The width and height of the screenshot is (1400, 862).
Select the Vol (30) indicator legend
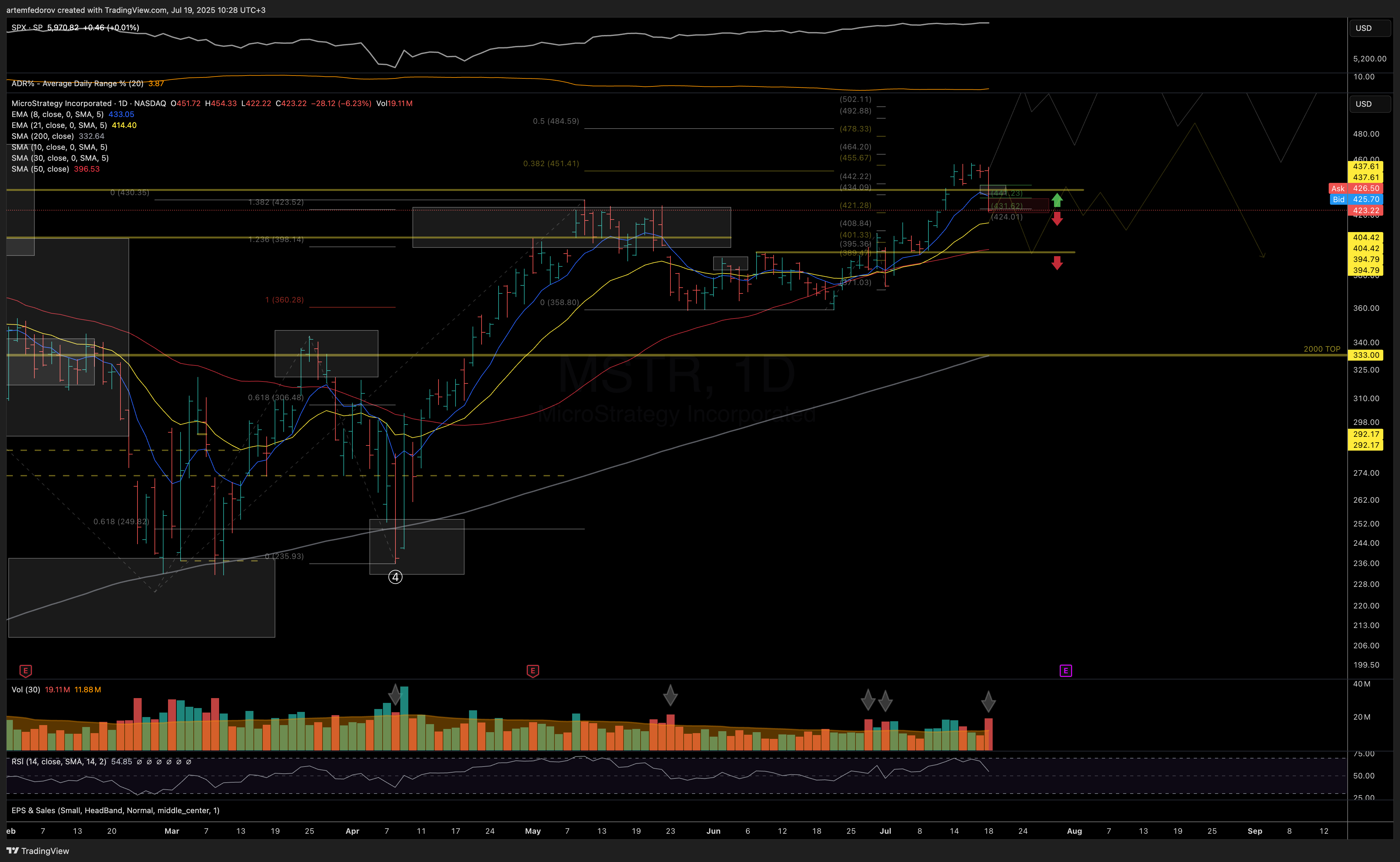click(x=26, y=689)
